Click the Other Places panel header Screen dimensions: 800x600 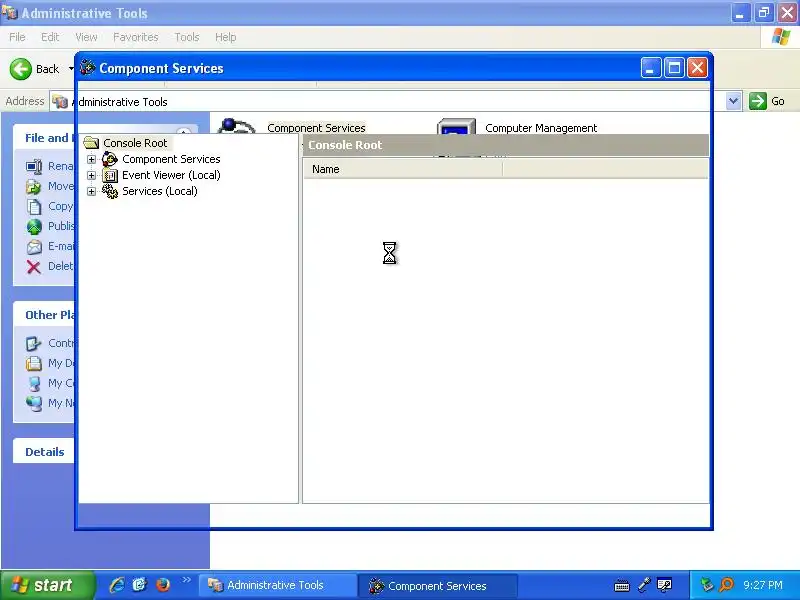click(x=44, y=315)
